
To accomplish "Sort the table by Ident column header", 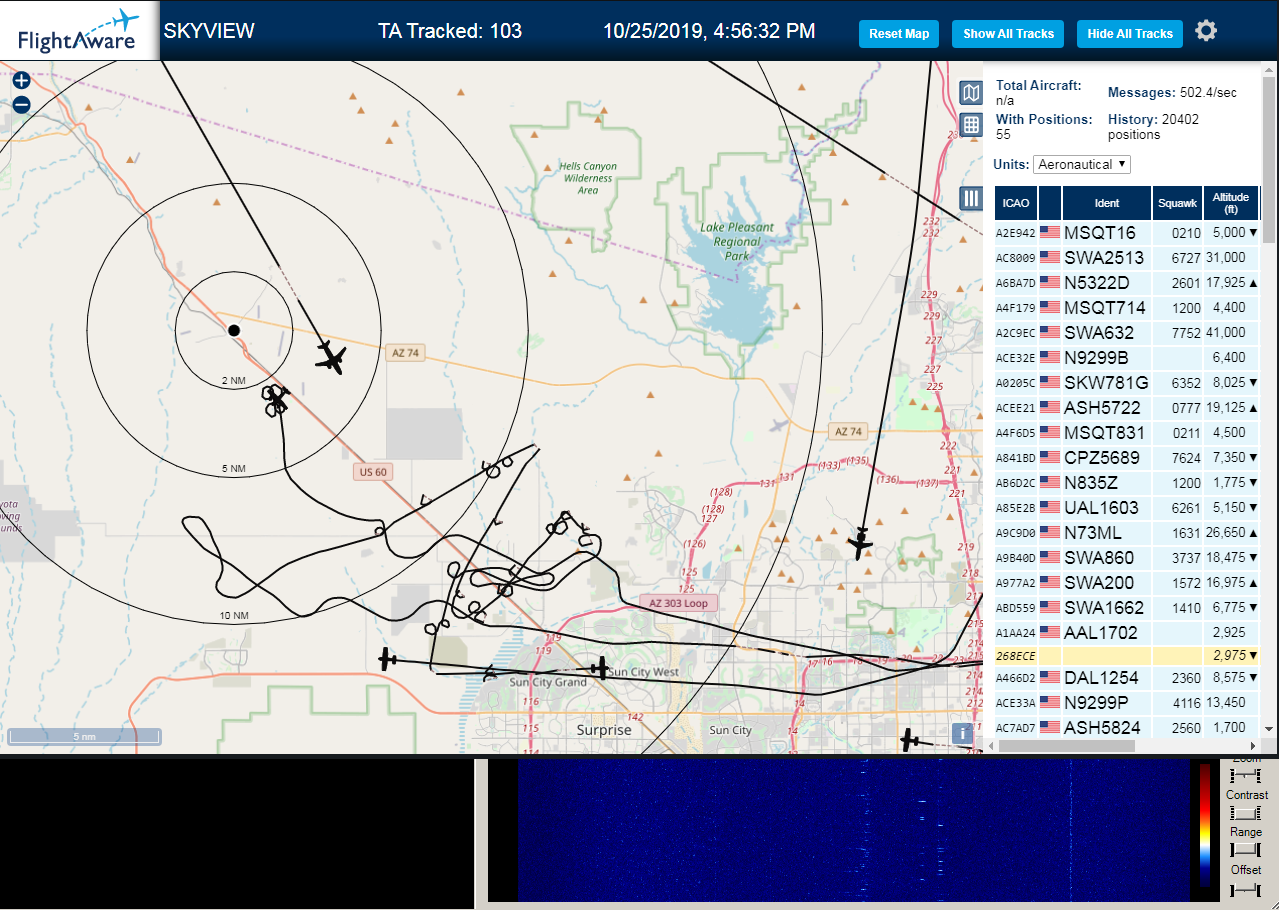I will point(1107,203).
